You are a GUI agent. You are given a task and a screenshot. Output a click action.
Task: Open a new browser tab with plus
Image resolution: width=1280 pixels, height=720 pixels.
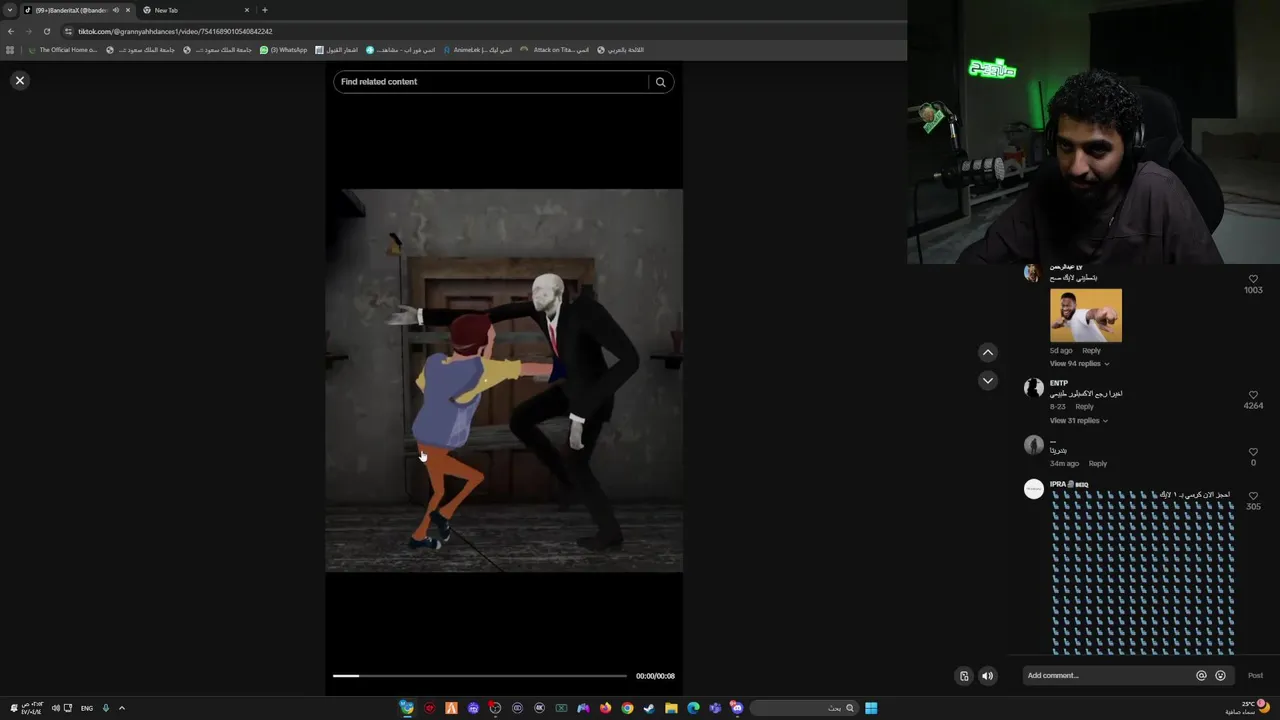[264, 10]
